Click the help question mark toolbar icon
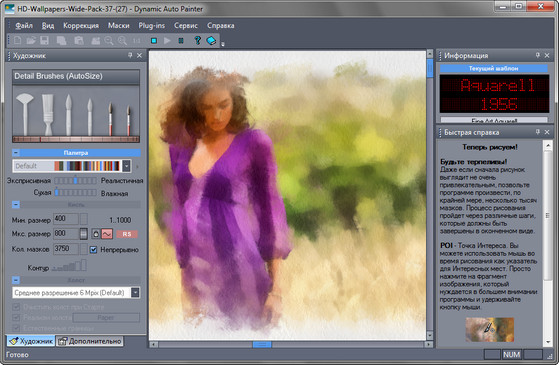Image resolution: width=559 pixels, height=365 pixels. pos(198,40)
